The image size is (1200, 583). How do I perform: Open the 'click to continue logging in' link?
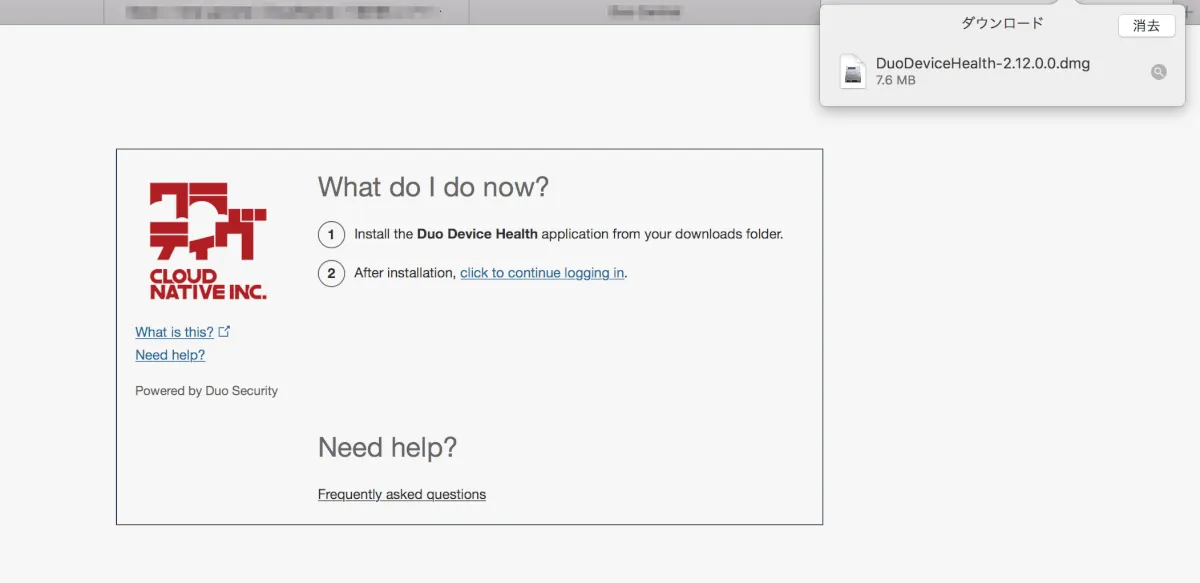pyautogui.click(x=542, y=273)
